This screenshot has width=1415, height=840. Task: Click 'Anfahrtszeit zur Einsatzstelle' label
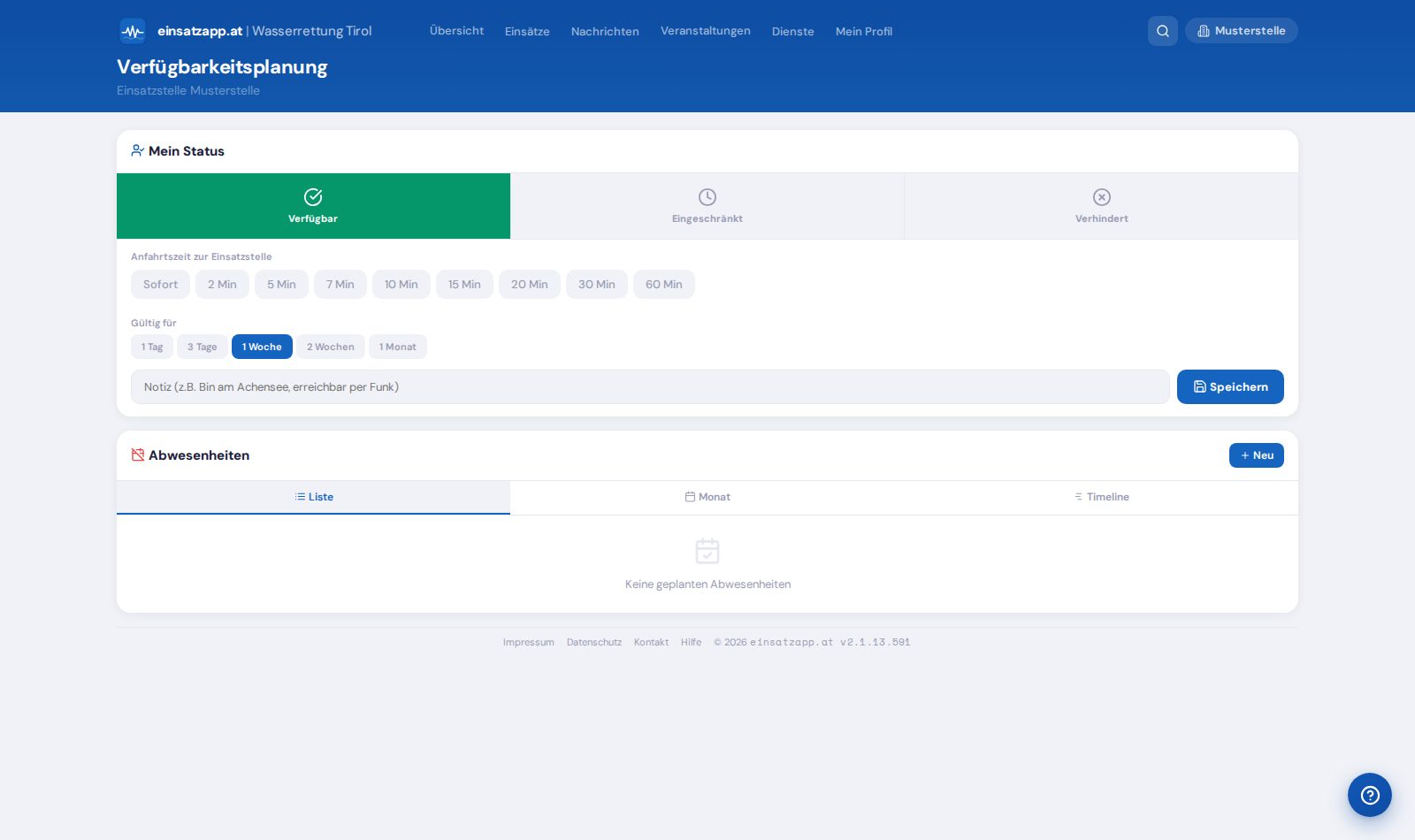[202, 256]
